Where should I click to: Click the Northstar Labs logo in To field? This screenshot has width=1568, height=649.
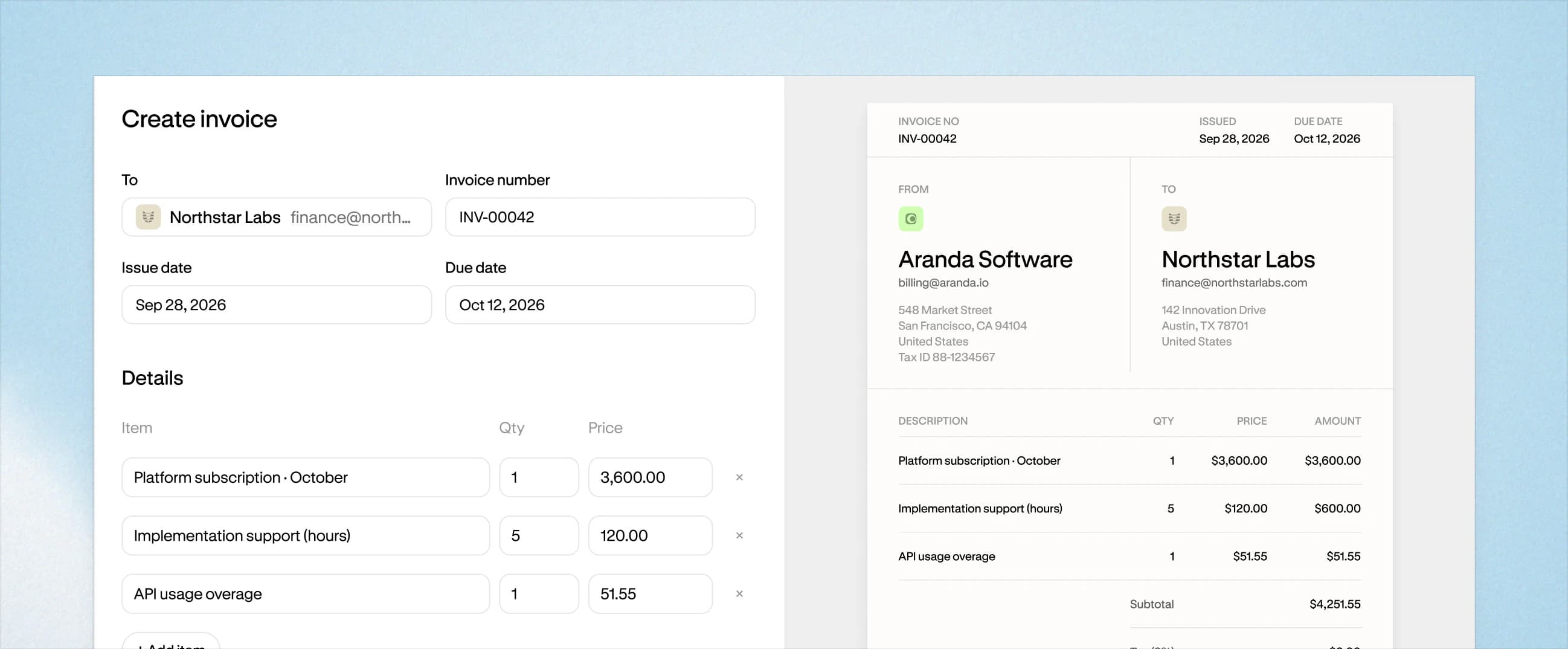(x=148, y=217)
